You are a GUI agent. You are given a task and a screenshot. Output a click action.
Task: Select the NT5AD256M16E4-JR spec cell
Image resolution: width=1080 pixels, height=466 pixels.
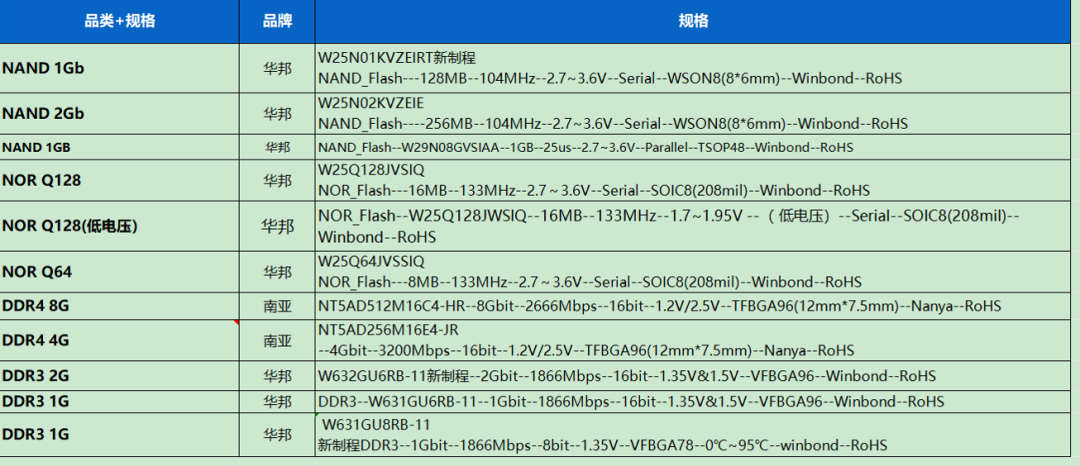(x=693, y=340)
